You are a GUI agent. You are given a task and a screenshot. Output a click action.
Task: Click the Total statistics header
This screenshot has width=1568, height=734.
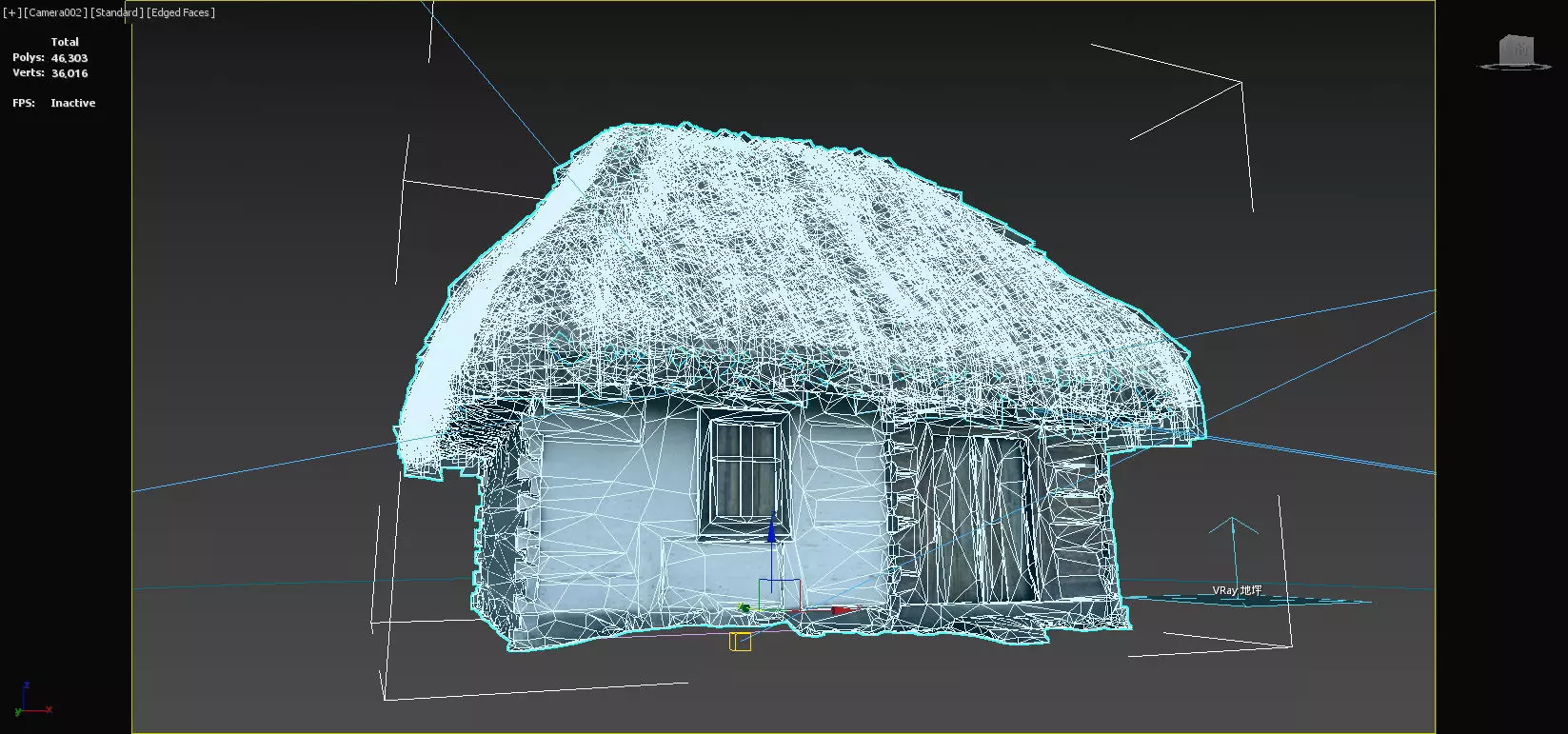[65, 42]
